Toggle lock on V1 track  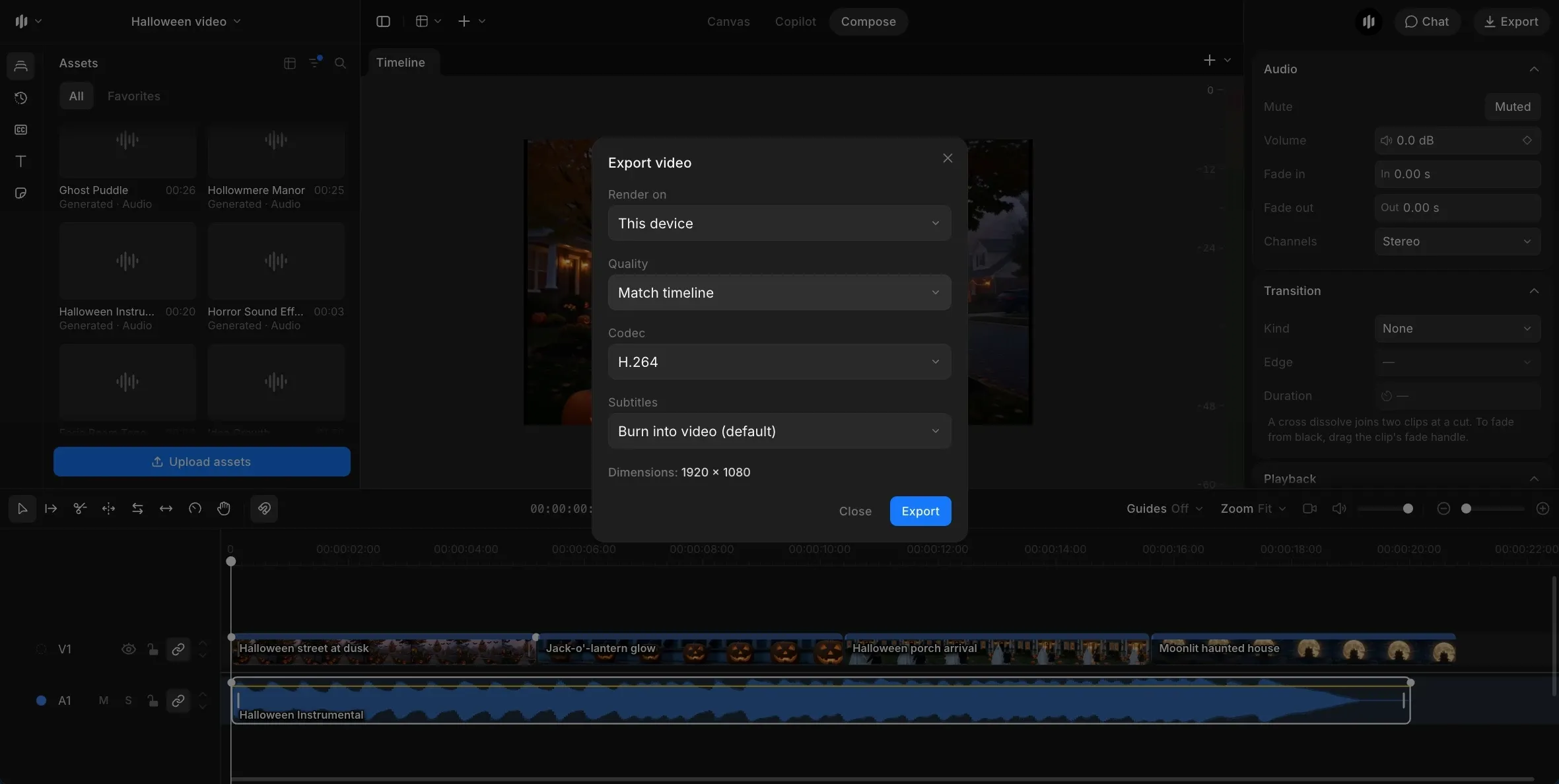point(153,649)
